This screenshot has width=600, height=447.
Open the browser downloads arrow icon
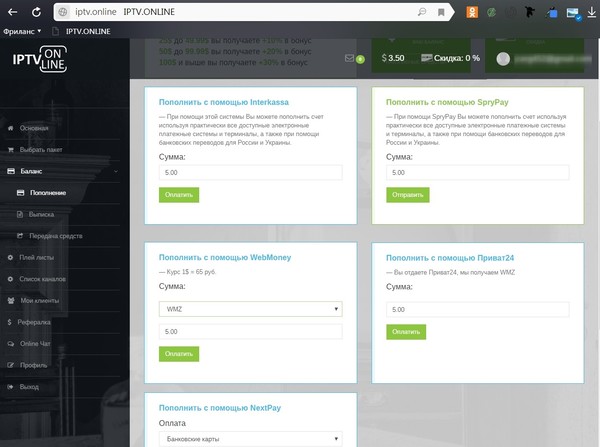click(592, 12)
